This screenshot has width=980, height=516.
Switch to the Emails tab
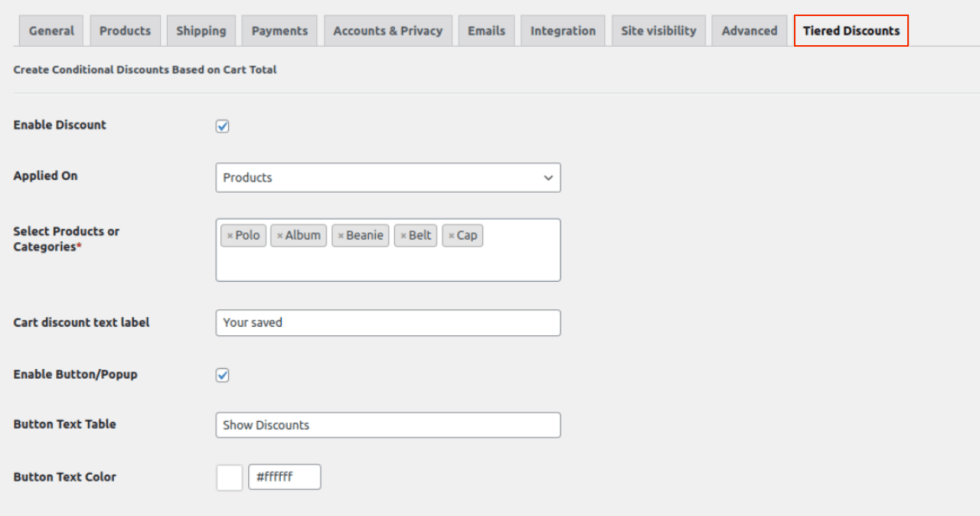486,31
